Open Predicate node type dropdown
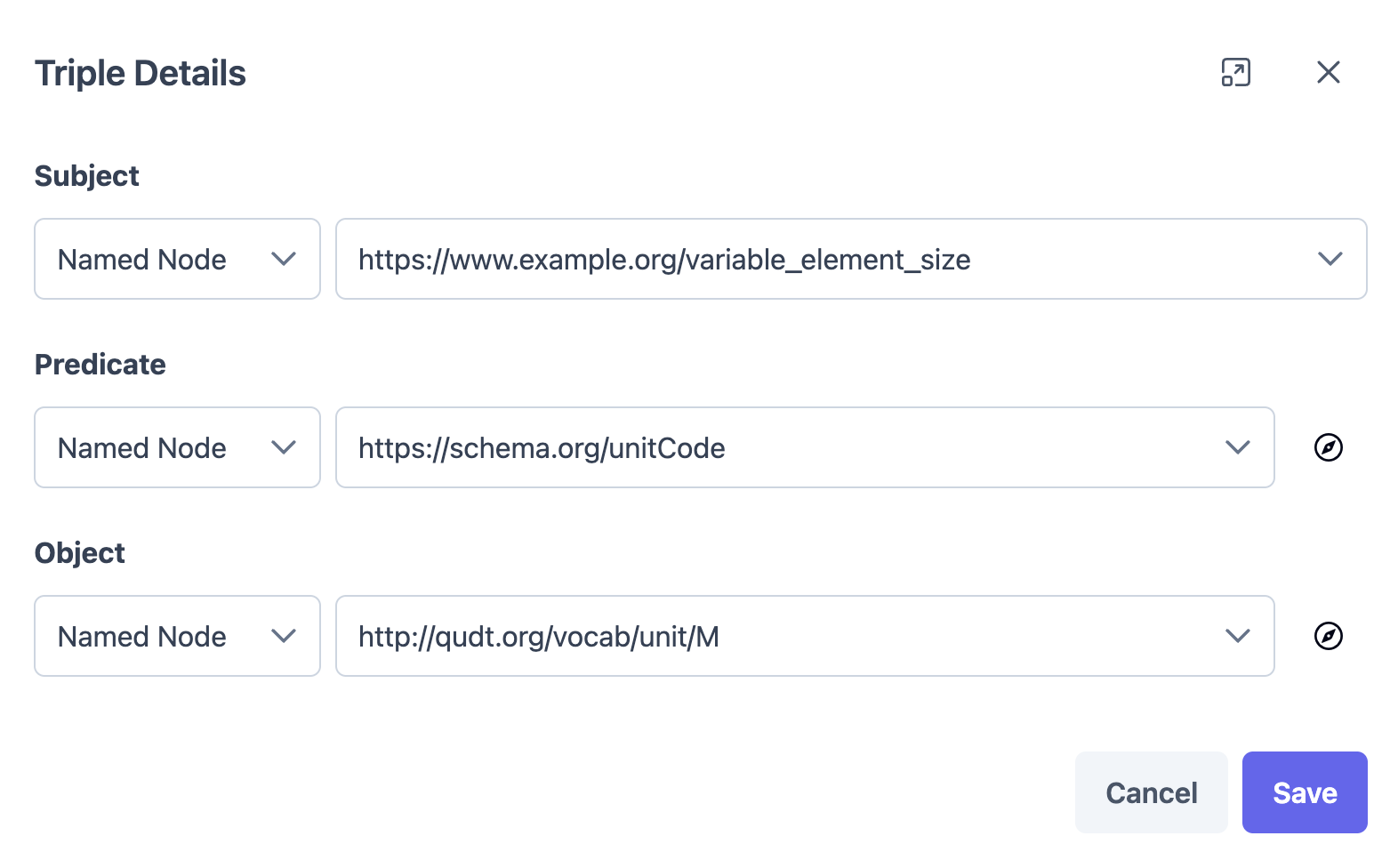Screen dimensions: 1398x868 pyautogui.click(x=177, y=447)
